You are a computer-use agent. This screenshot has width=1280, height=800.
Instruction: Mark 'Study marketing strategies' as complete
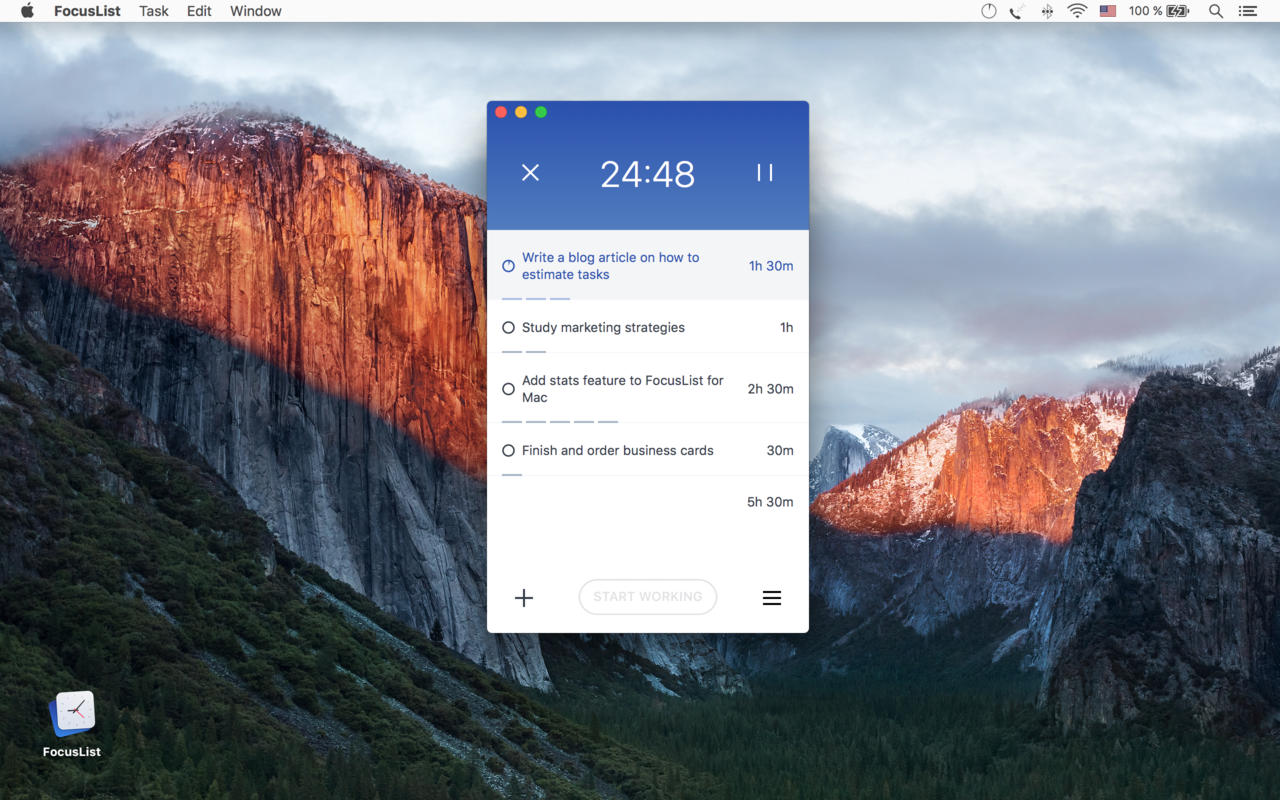508,328
